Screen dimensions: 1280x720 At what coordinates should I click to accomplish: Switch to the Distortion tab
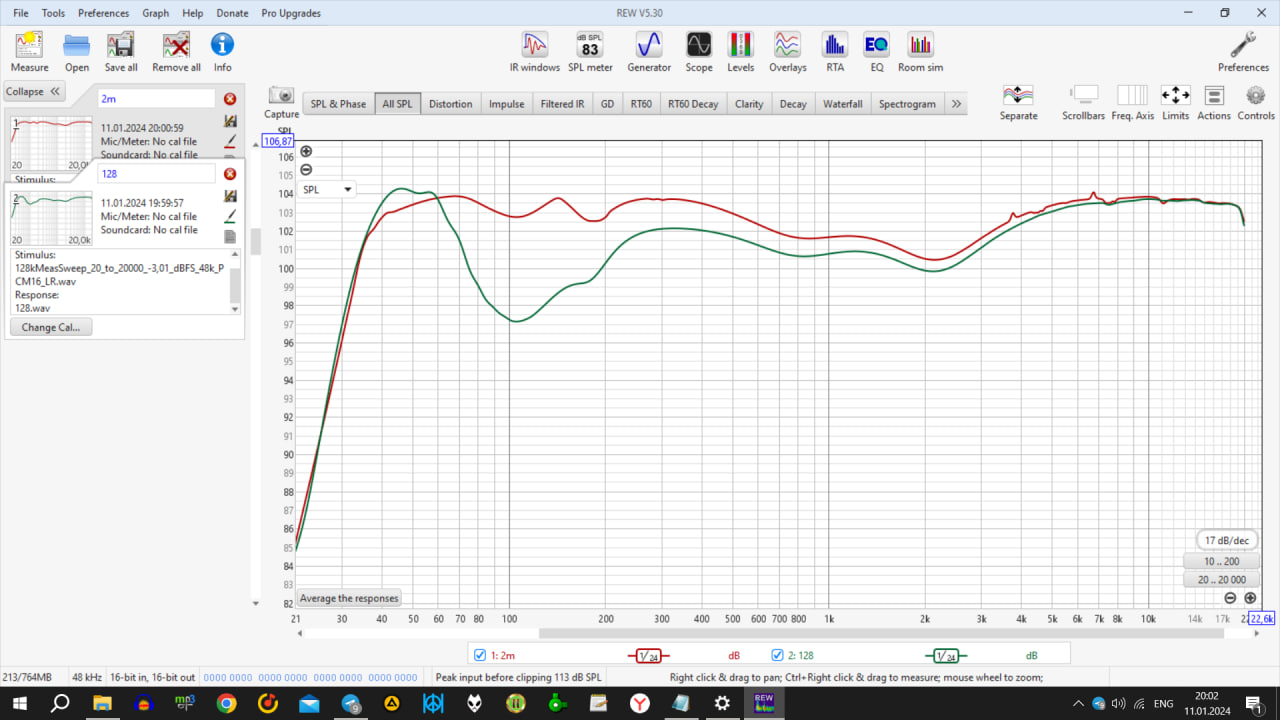coord(450,104)
